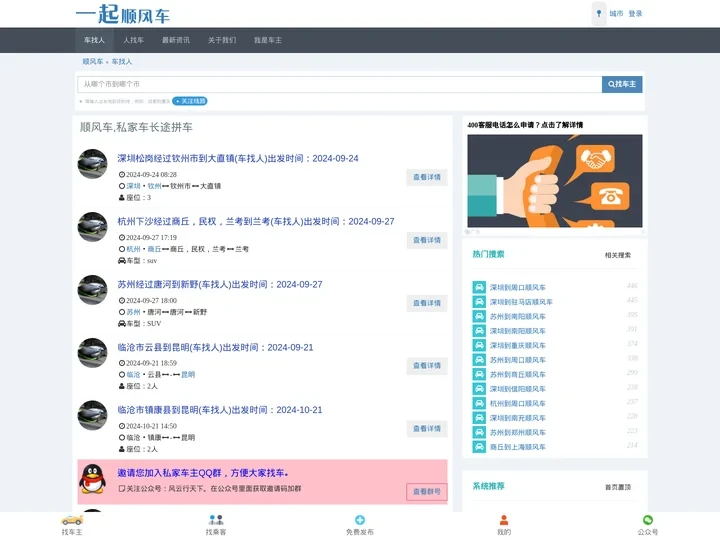Click the 首页置顶 label in 系统推荐 panel
Viewport: 720px width, 540px height.
[618, 487]
